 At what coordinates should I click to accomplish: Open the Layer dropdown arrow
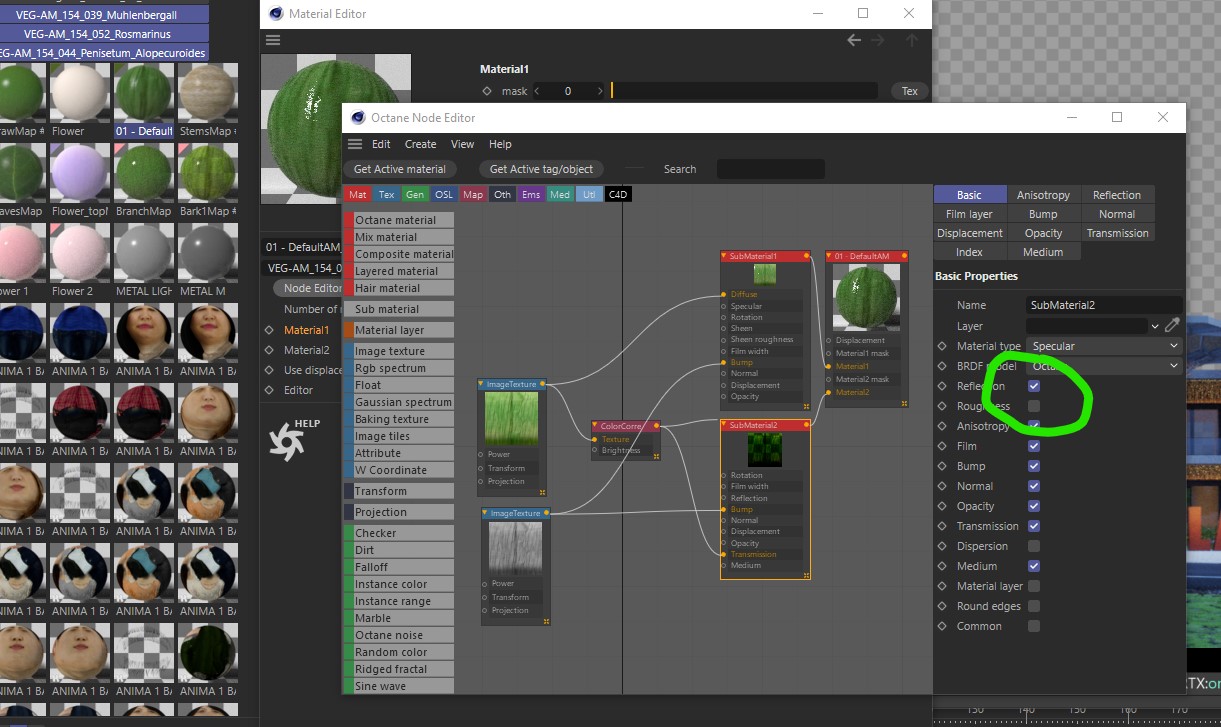point(1155,326)
